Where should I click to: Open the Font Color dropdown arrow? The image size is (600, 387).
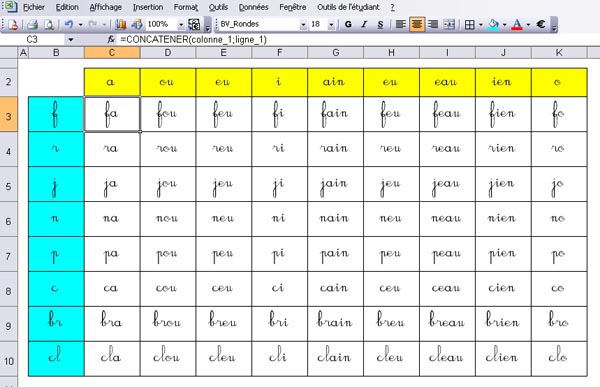[x=528, y=25]
